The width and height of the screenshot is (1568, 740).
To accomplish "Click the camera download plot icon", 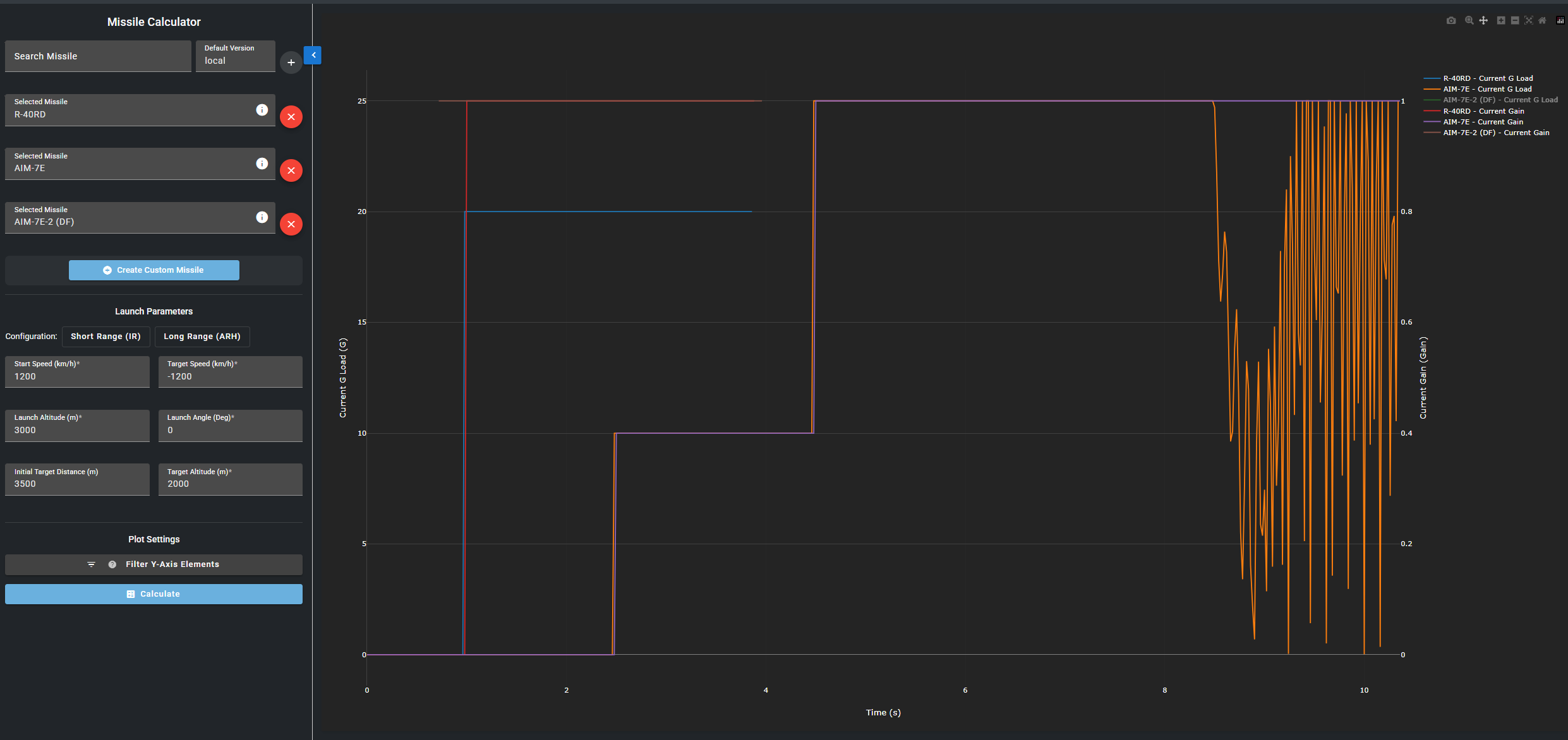I will click(1451, 21).
